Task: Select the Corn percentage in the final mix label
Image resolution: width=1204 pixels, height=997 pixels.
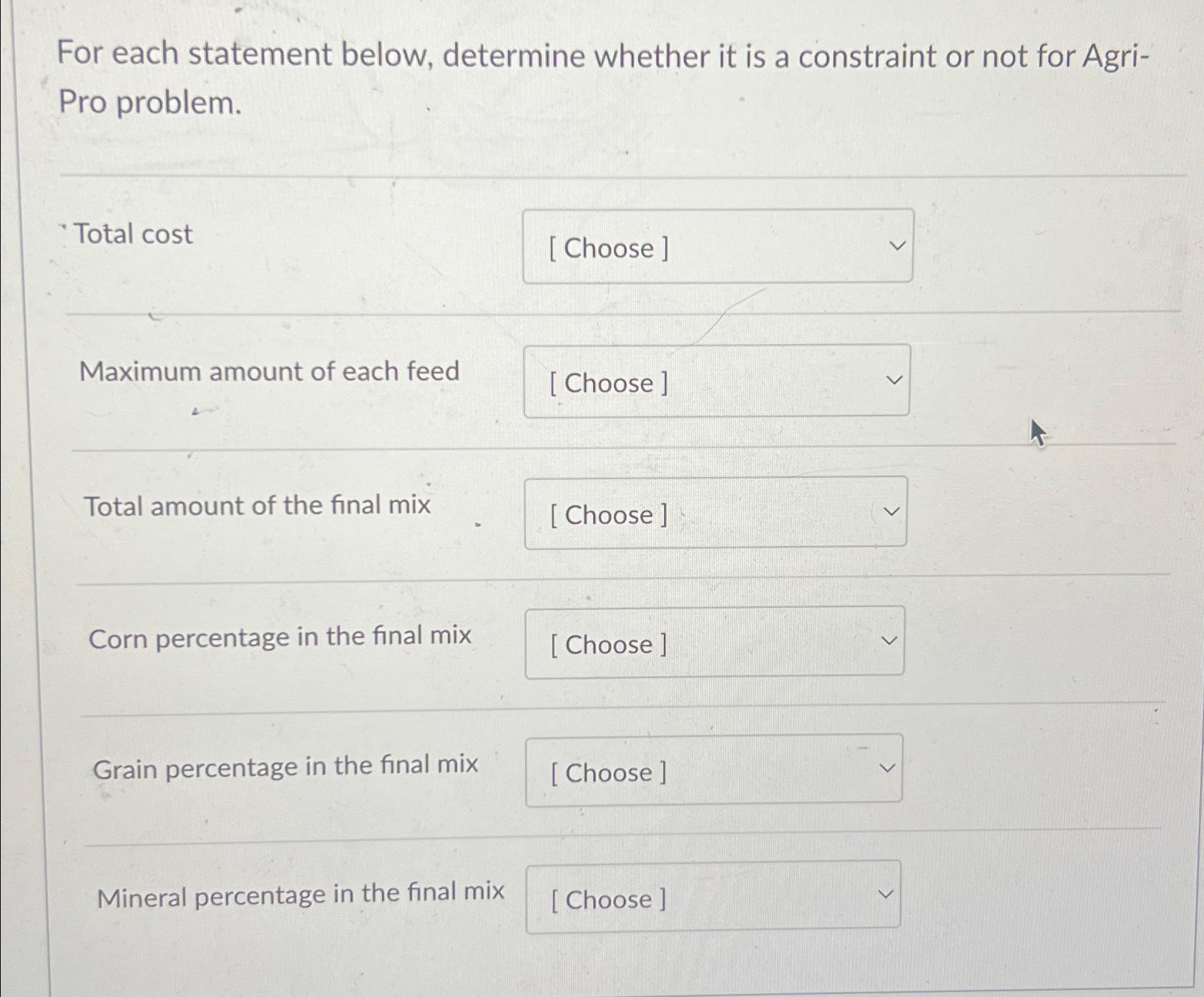Action: click(279, 636)
